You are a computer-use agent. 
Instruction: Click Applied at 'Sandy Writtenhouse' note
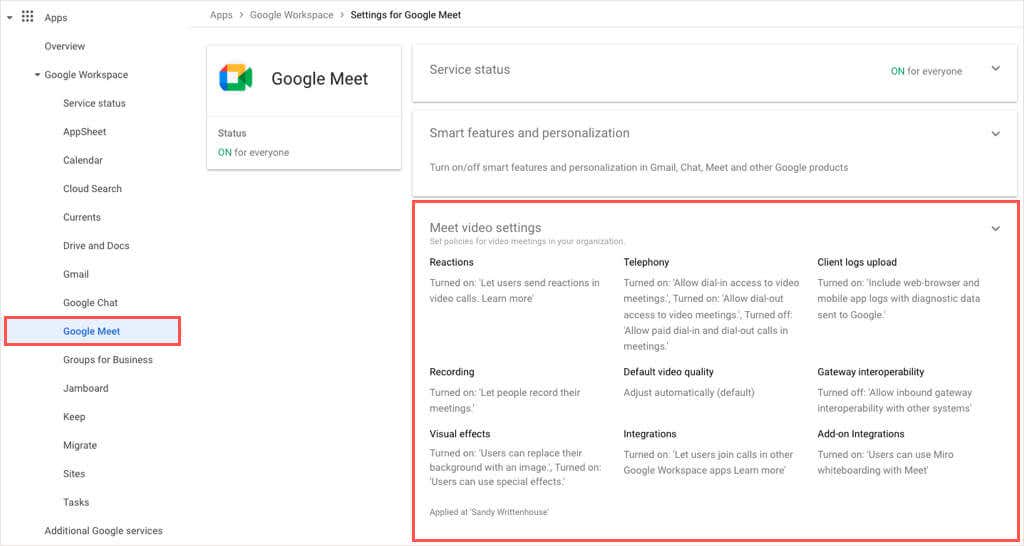tap(488, 513)
